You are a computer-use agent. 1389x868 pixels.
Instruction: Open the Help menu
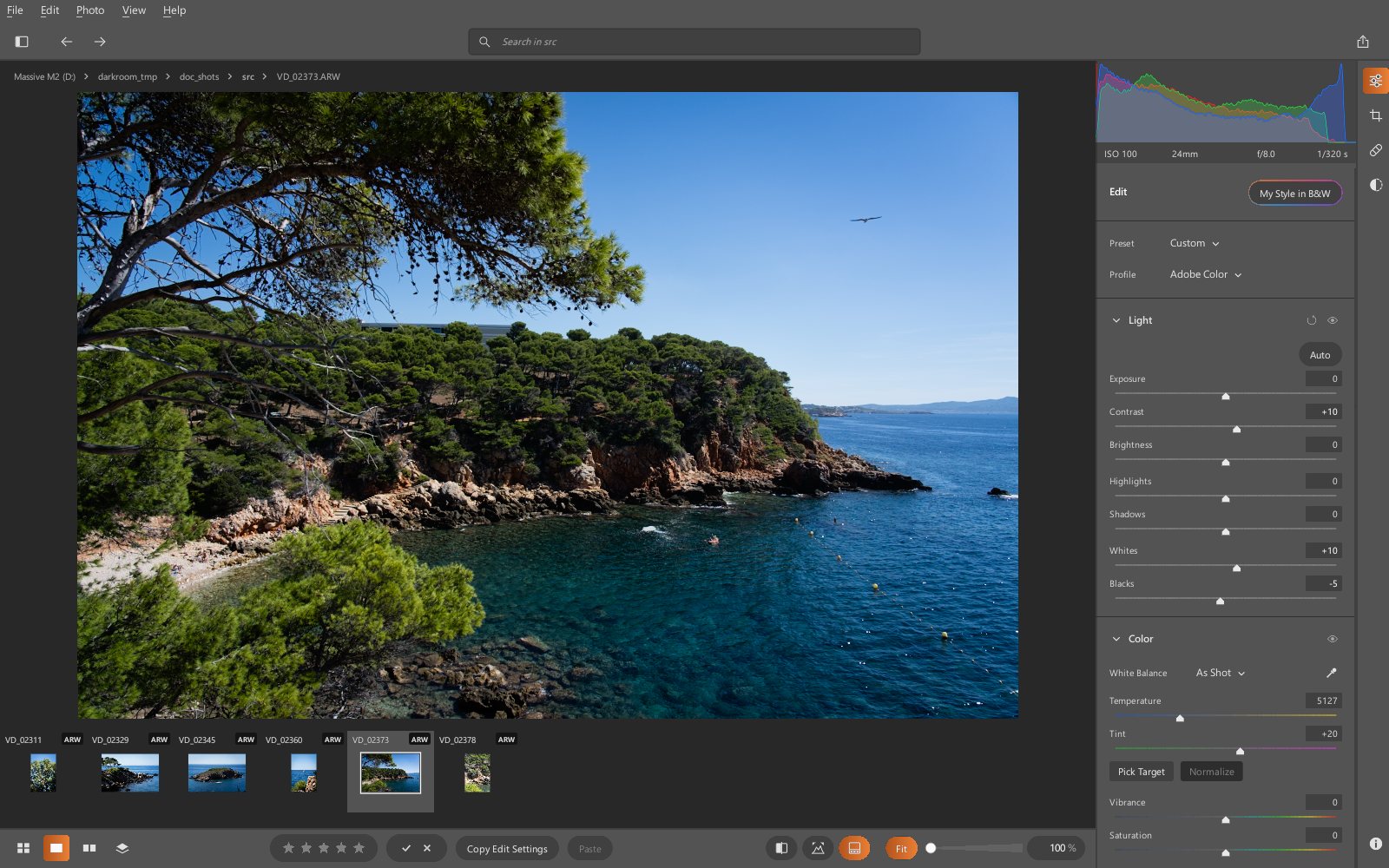click(x=174, y=10)
